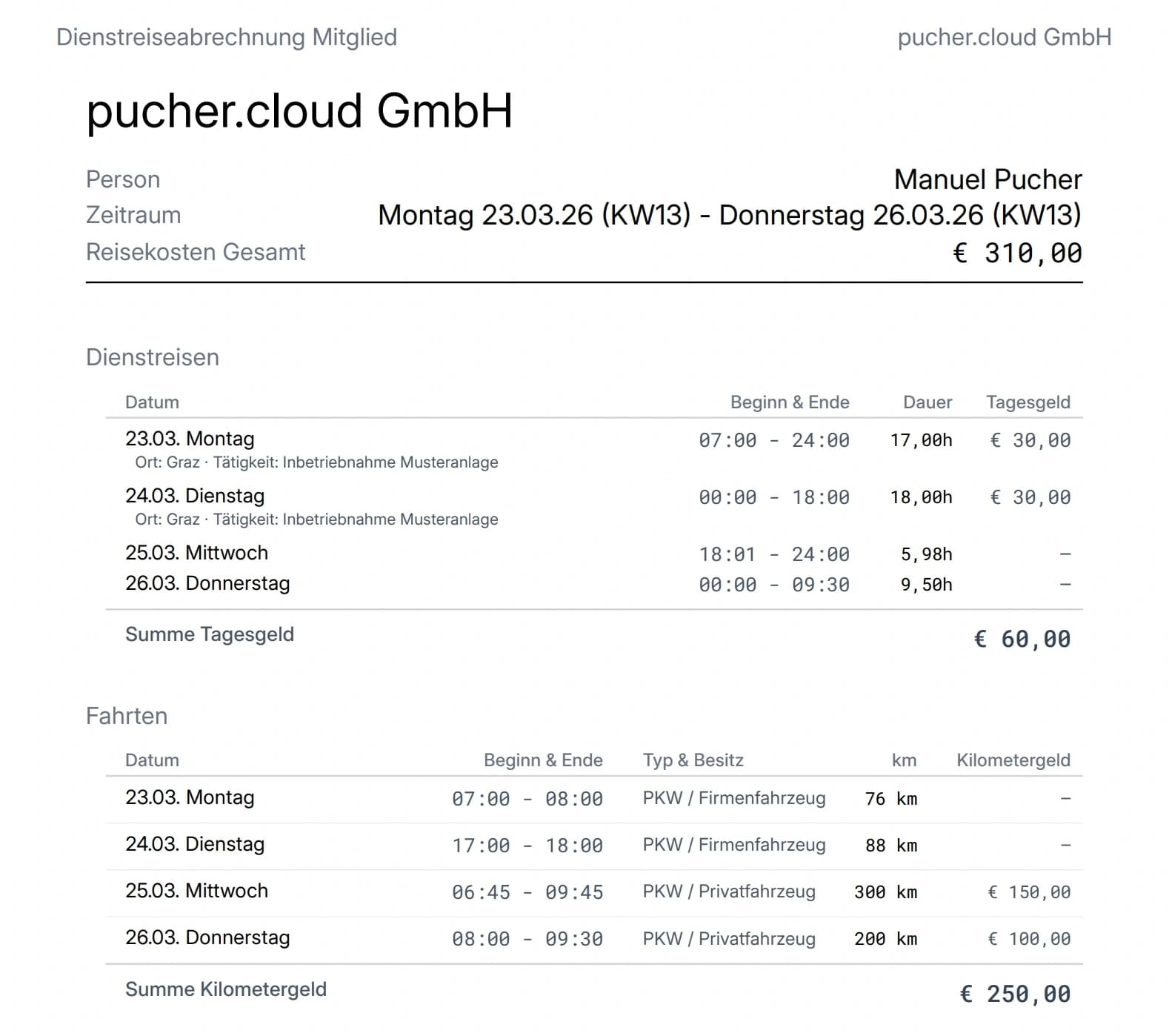This screenshot has height=1036, width=1169.
Task: Click 'PKW / Firmenfahrzeug' in the 76 km row
Action: [x=734, y=798]
